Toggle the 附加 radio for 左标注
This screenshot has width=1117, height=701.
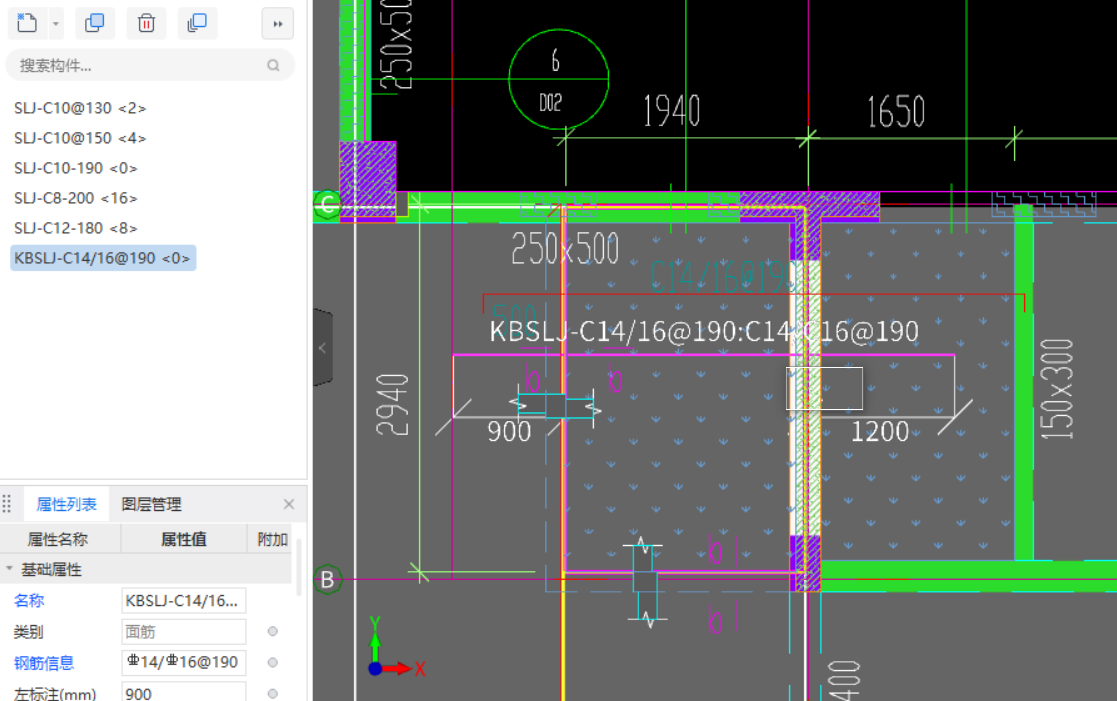[272, 693]
